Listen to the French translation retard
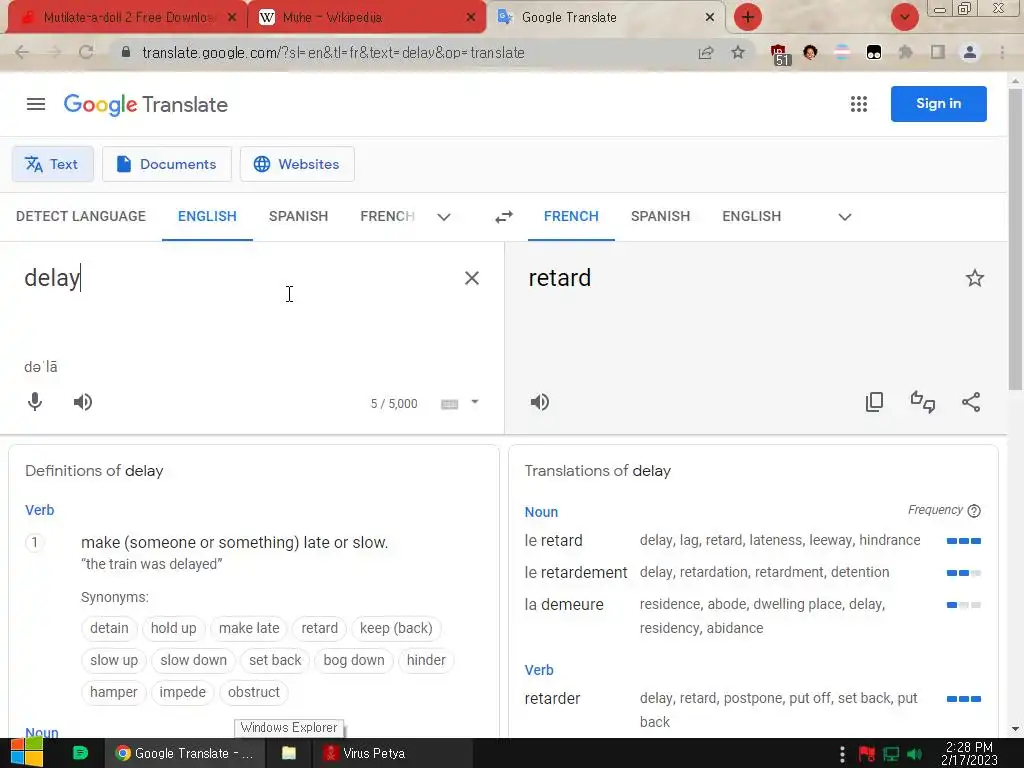The image size is (1024, 768). (539, 402)
